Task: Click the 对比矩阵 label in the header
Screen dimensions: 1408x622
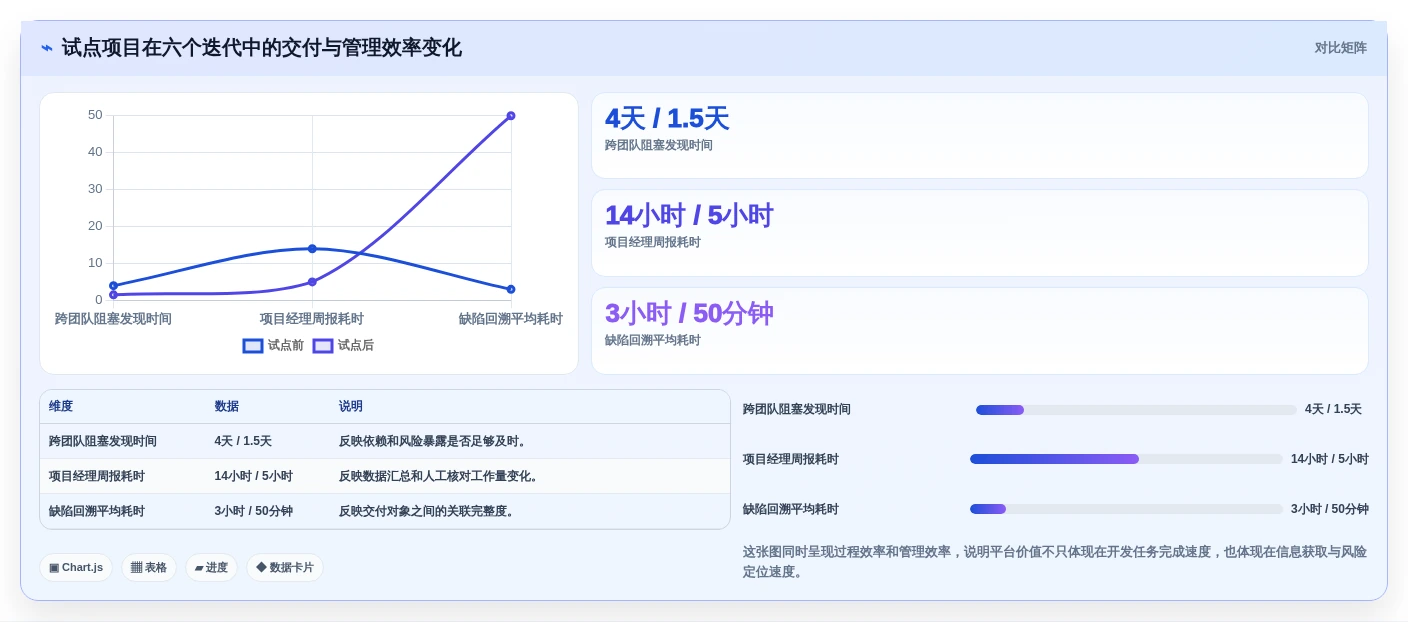Action: coord(1340,48)
